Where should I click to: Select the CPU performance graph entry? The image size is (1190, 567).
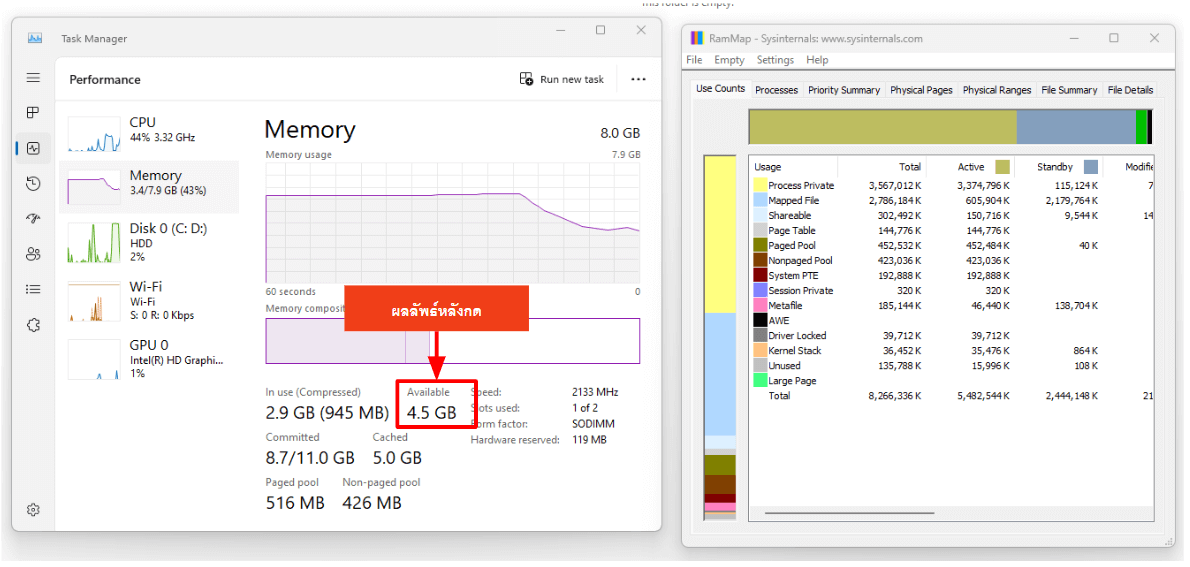148,133
